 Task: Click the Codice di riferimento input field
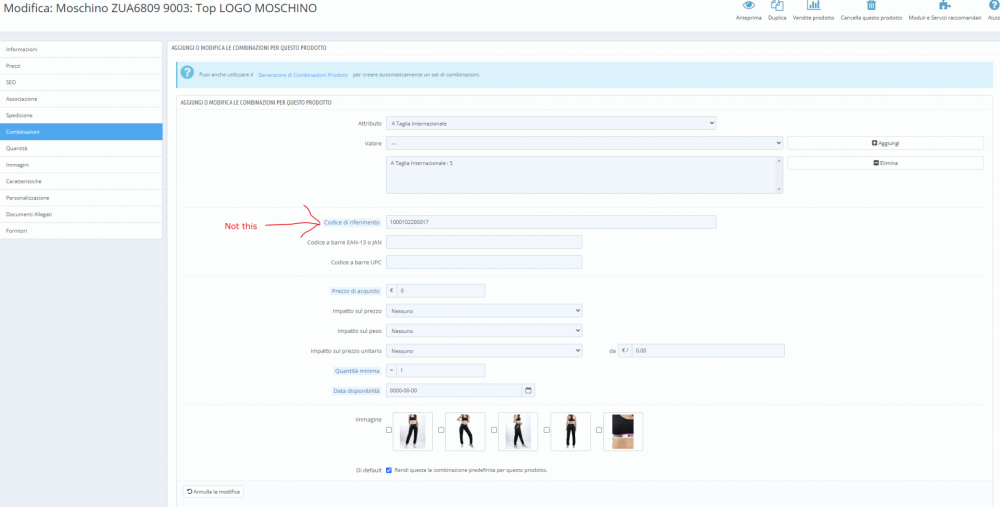tap(551, 222)
